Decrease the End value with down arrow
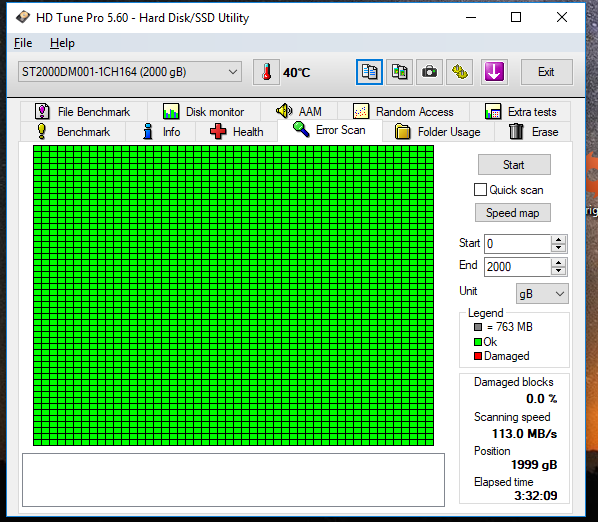 click(x=559, y=271)
